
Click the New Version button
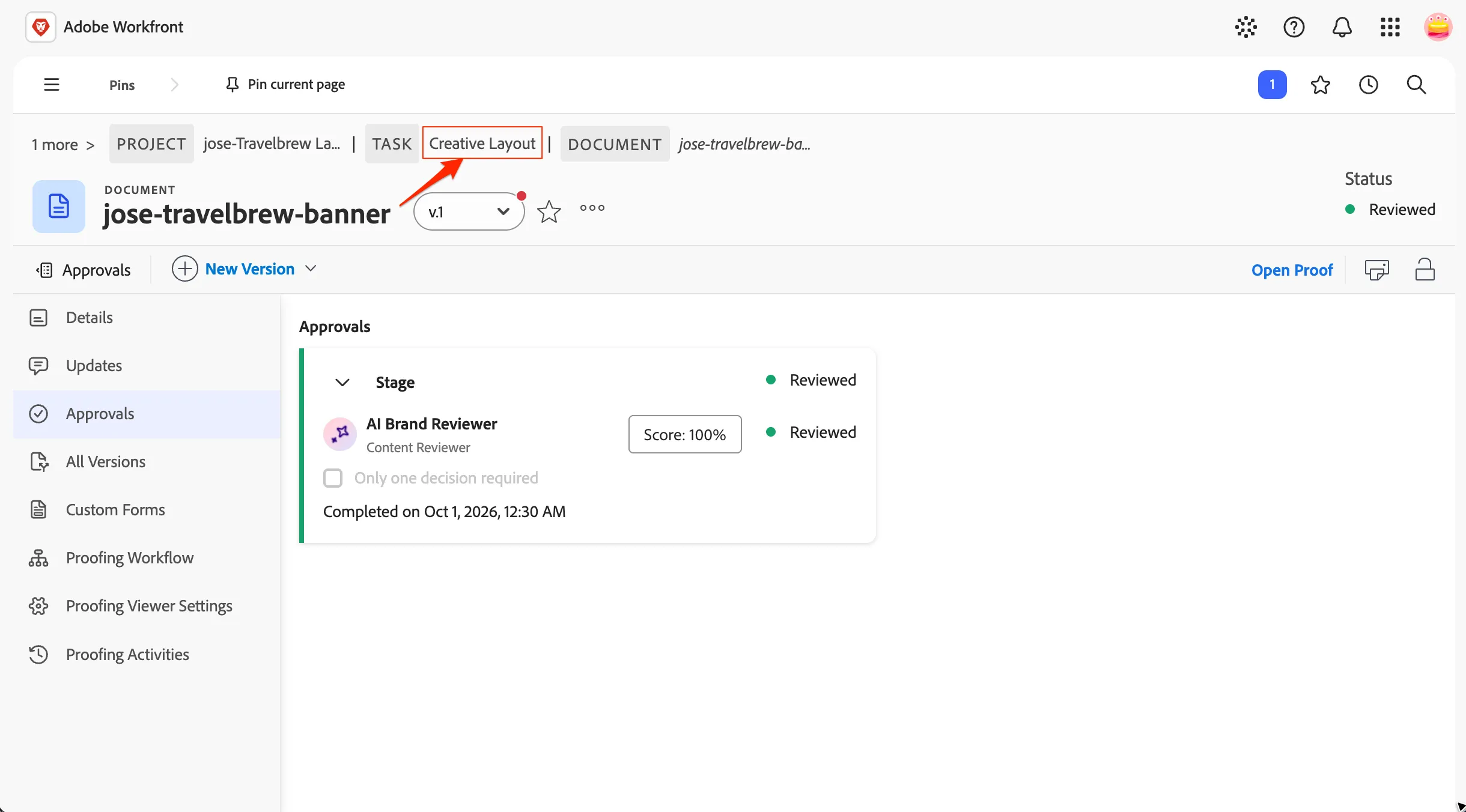(233, 268)
